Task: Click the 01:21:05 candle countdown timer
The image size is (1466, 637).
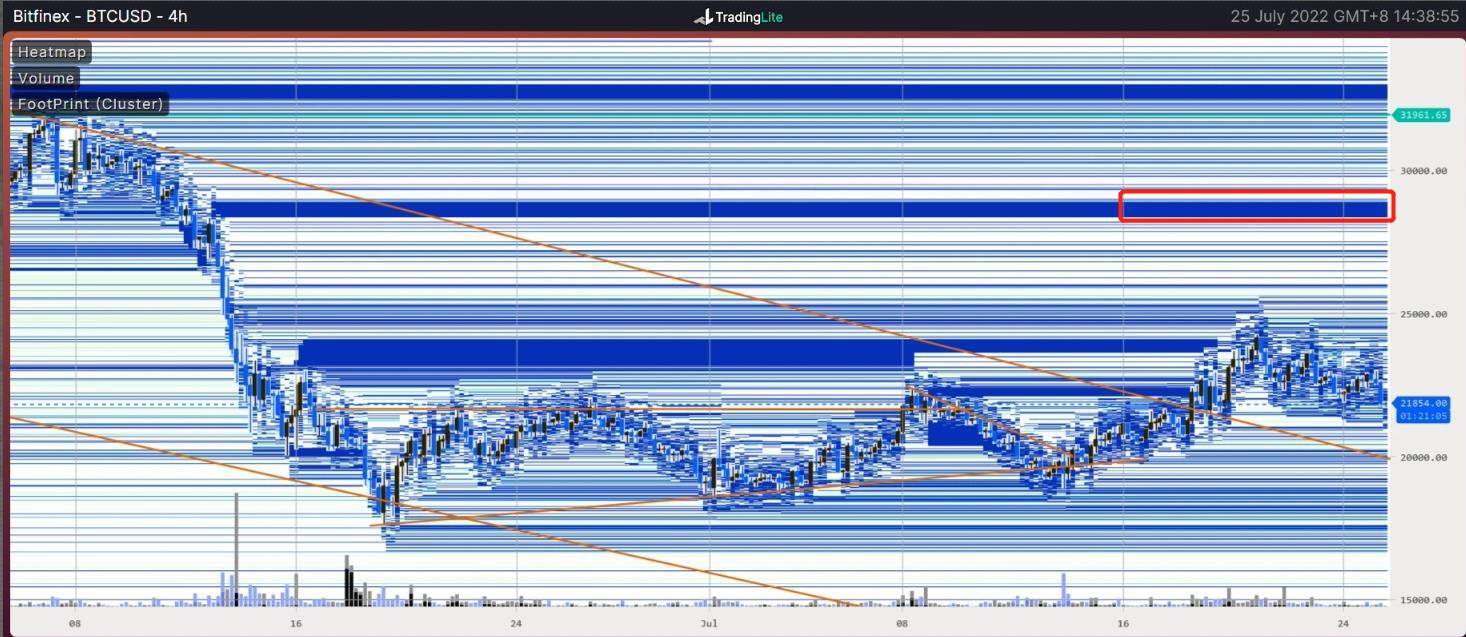Action: tap(1424, 415)
